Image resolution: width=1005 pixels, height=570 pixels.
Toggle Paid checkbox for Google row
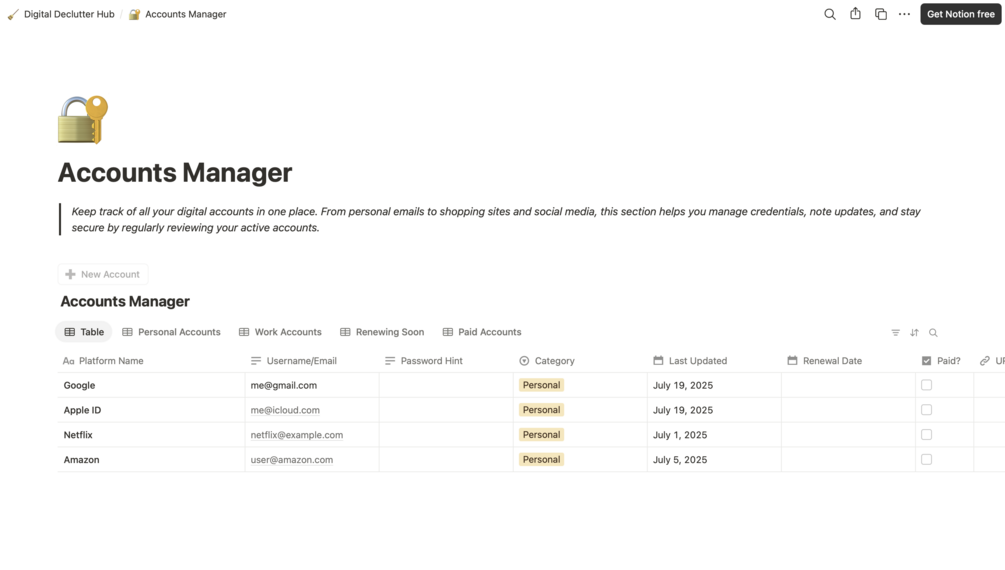click(926, 385)
